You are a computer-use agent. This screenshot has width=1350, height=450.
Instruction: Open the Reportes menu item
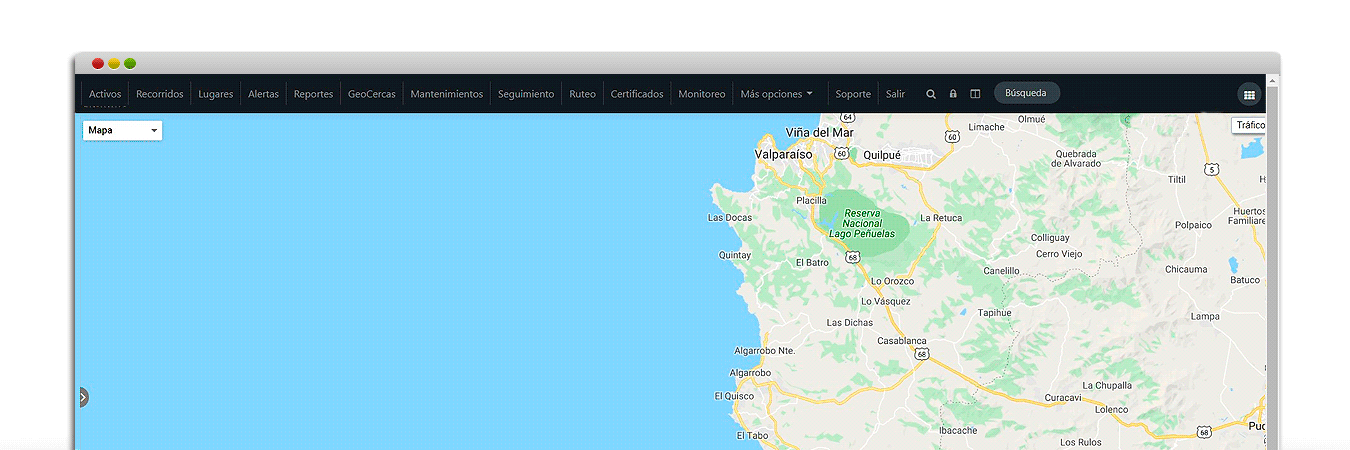(x=313, y=94)
